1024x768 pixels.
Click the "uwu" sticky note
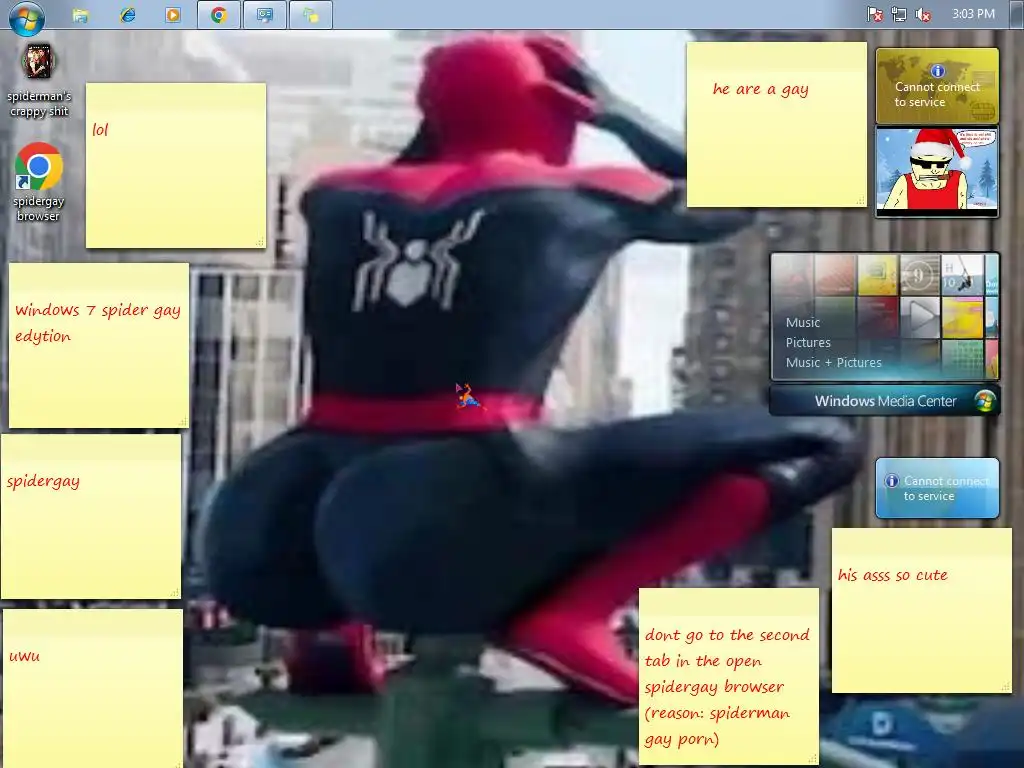pyautogui.click(x=93, y=688)
